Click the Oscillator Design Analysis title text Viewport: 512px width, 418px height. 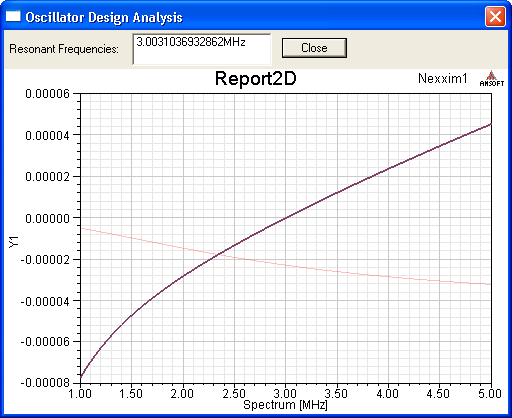pos(104,17)
